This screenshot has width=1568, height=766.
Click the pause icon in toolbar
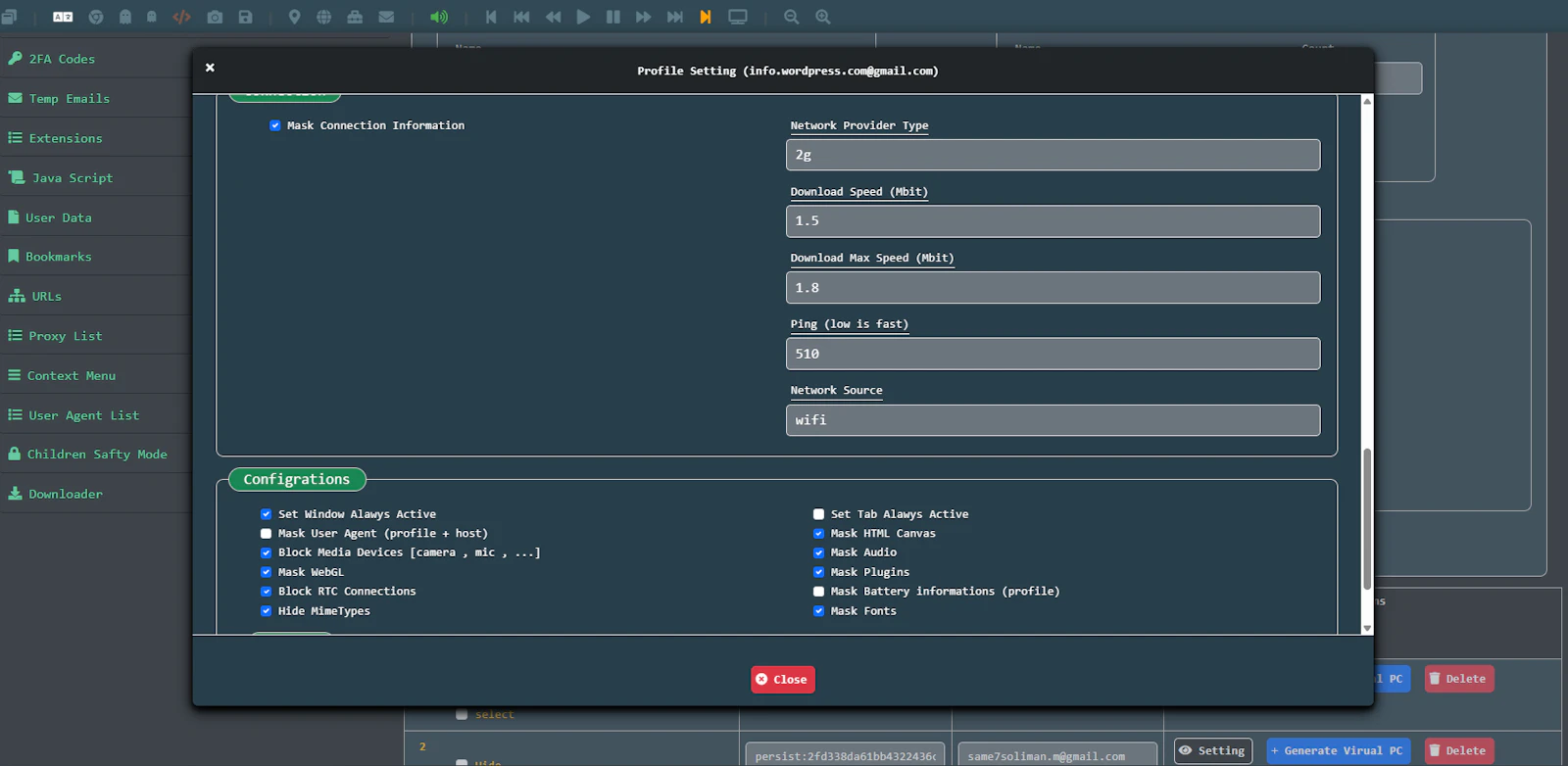(x=613, y=17)
